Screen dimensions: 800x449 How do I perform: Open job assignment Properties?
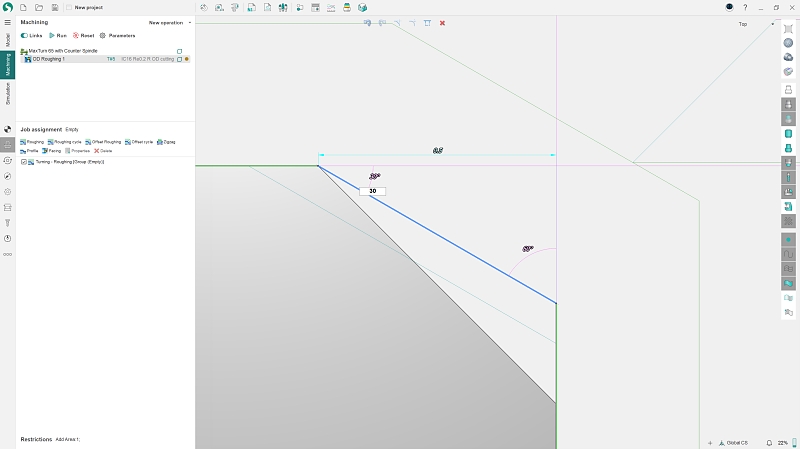[x=77, y=151]
